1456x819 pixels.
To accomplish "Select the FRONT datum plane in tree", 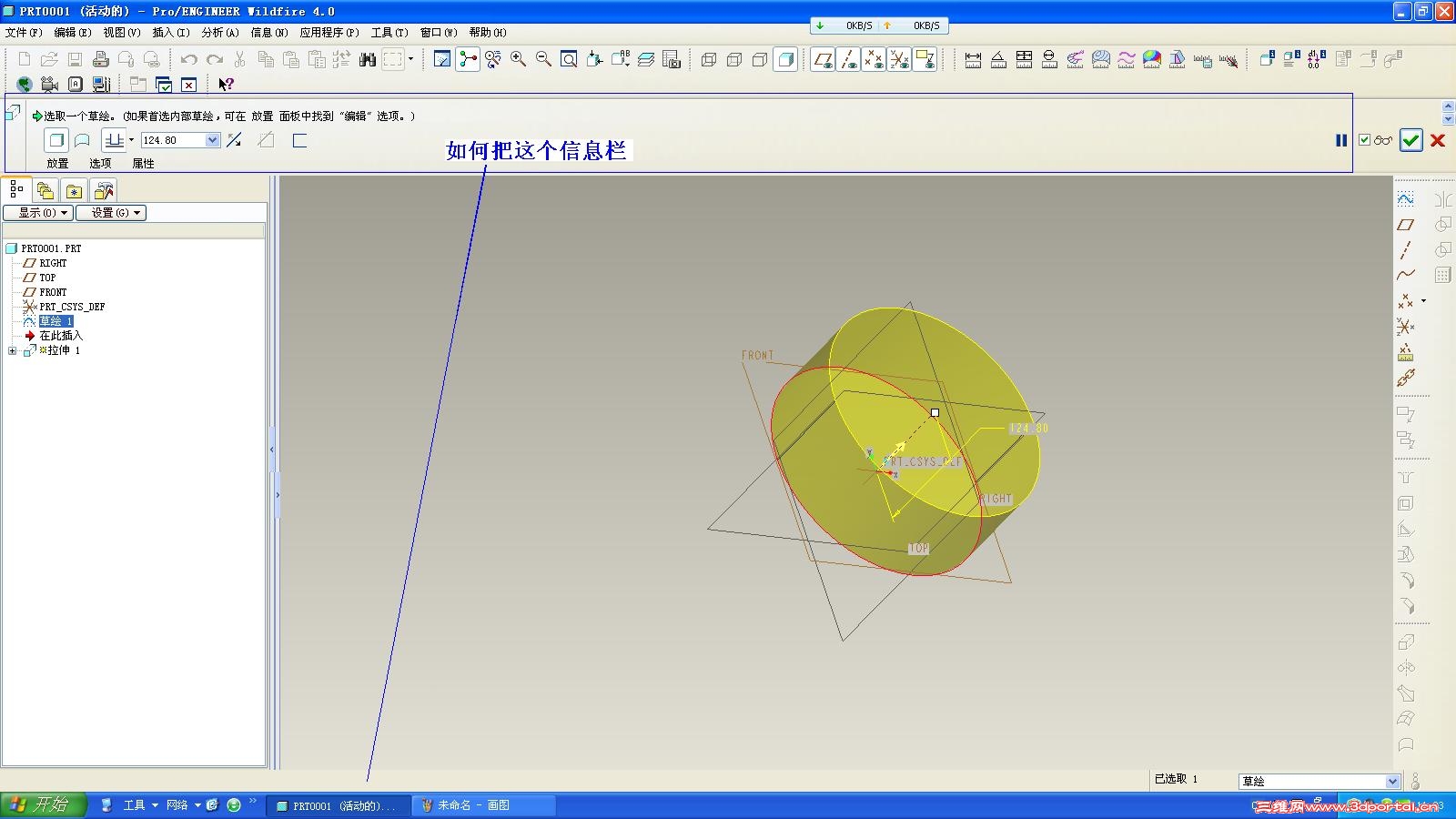I will click(53, 292).
